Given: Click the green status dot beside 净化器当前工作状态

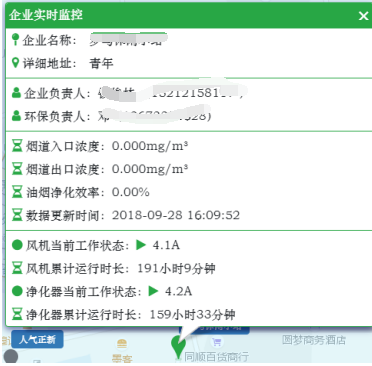Looking at the screenshot, I should pos(17,291).
